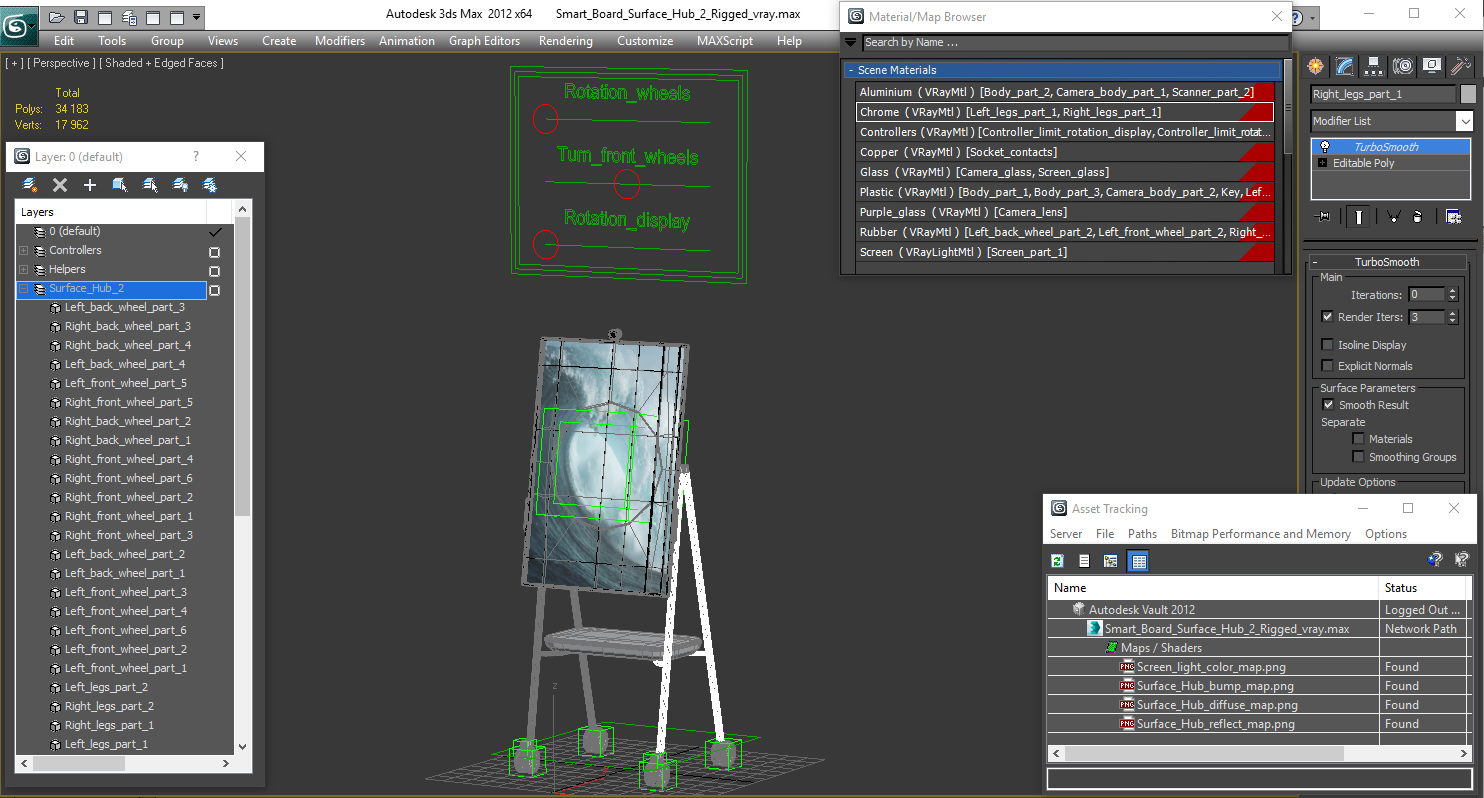The height and width of the screenshot is (798, 1484).
Task: Click Configure Modifier Sets icon
Action: click(x=1453, y=216)
